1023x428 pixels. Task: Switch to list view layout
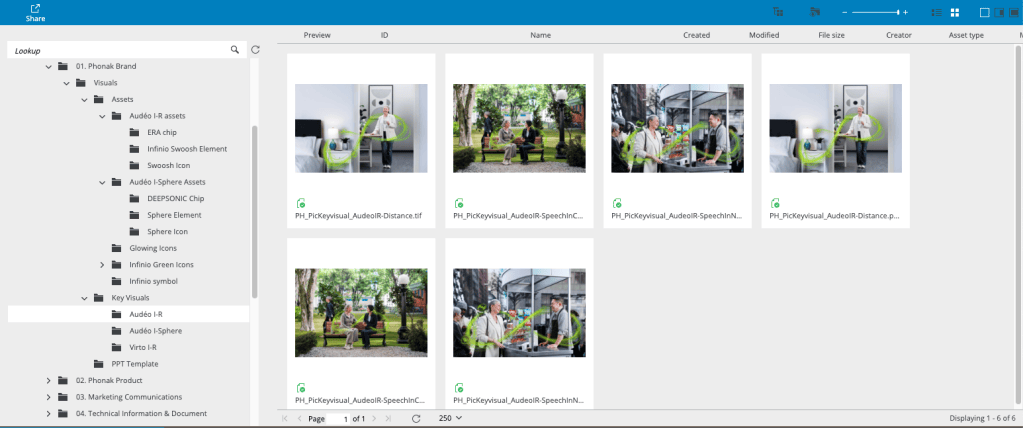pyautogui.click(x=936, y=12)
